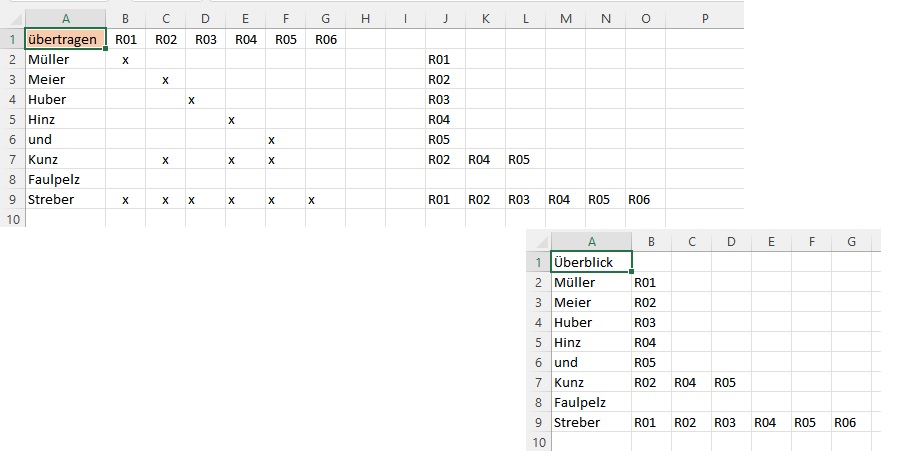Screen dimensions: 909x463
Task: Select header cell R02 in row 1
Action: (166, 39)
